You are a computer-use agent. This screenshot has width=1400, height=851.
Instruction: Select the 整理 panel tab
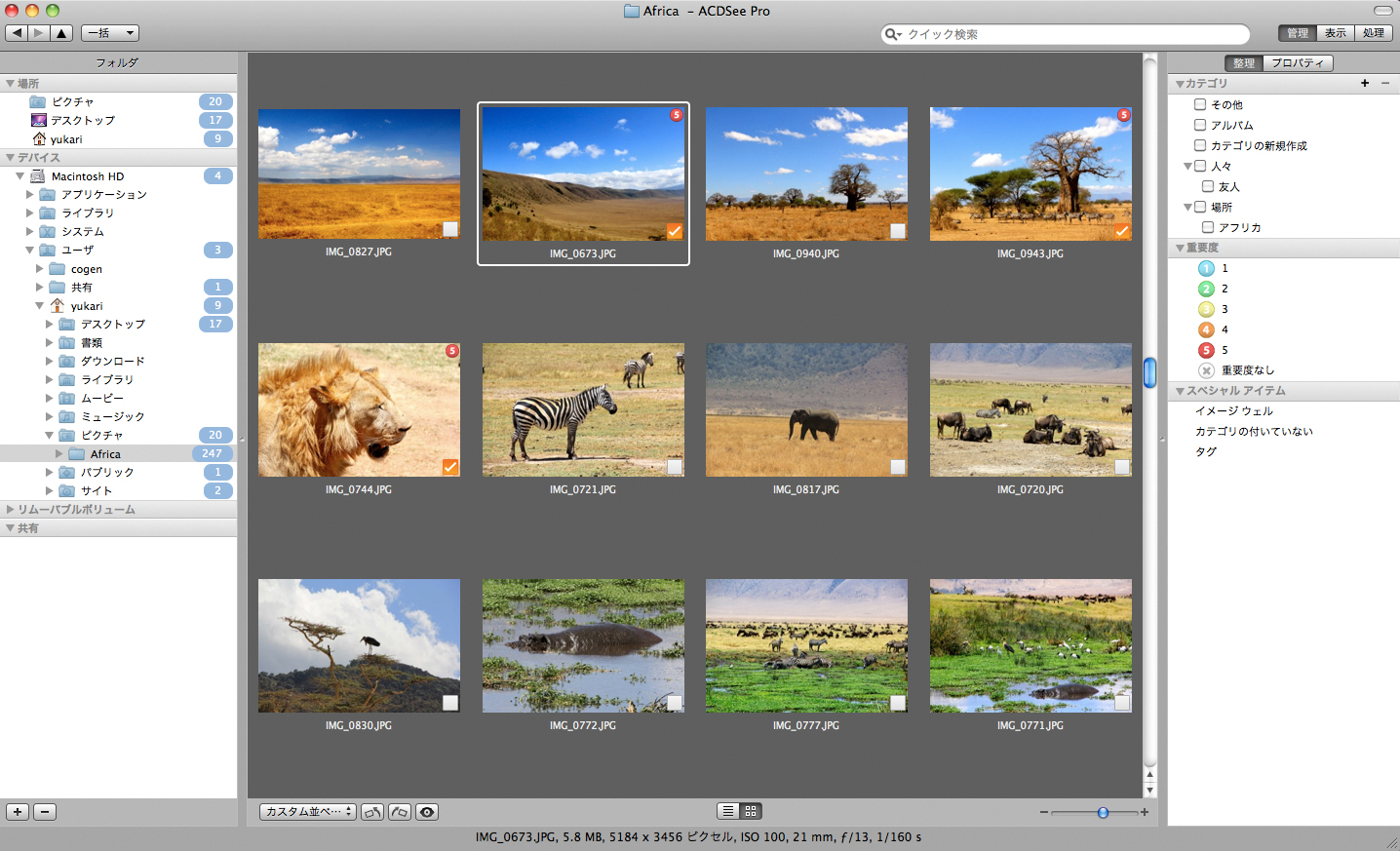(x=1244, y=63)
